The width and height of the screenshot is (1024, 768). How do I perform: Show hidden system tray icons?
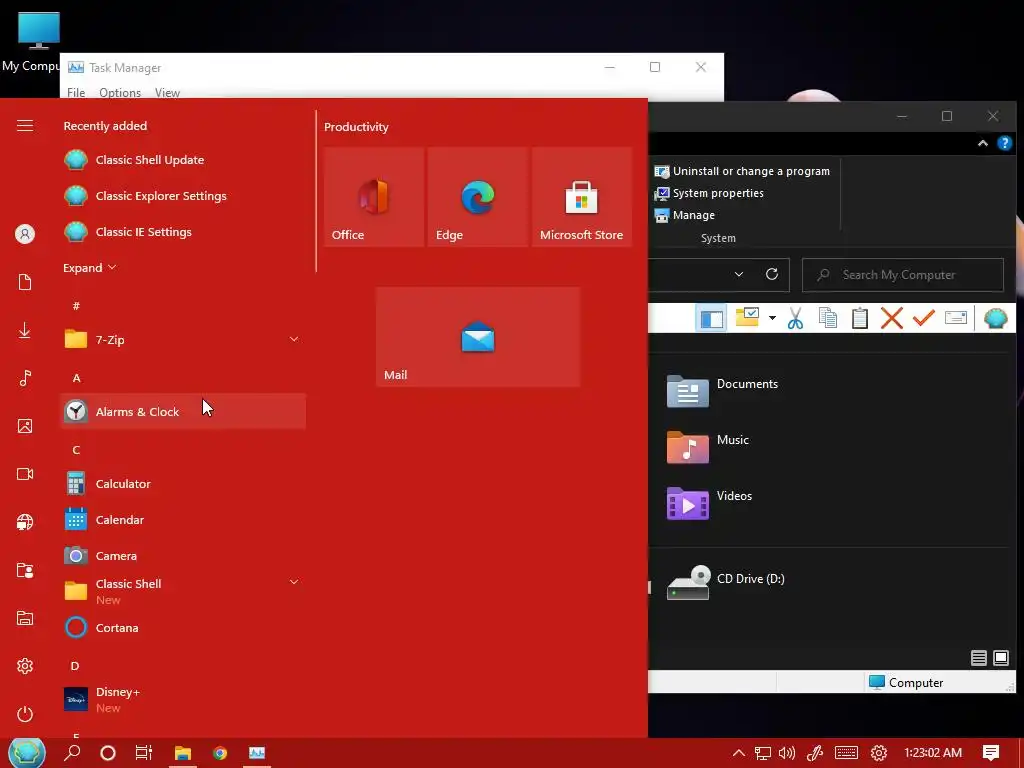point(738,753)
